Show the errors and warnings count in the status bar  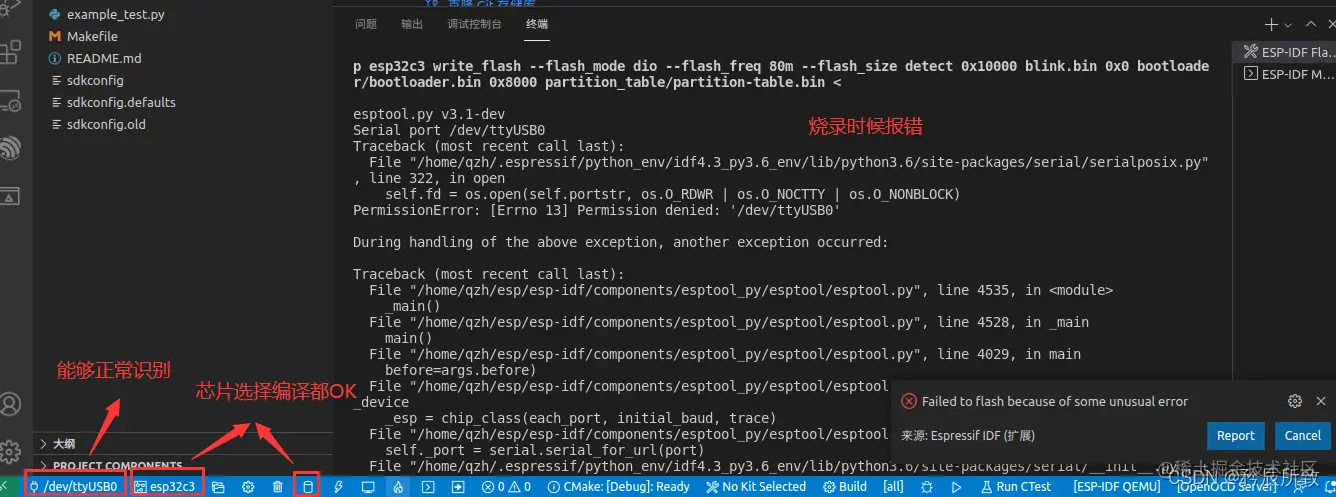coord(507,487)
